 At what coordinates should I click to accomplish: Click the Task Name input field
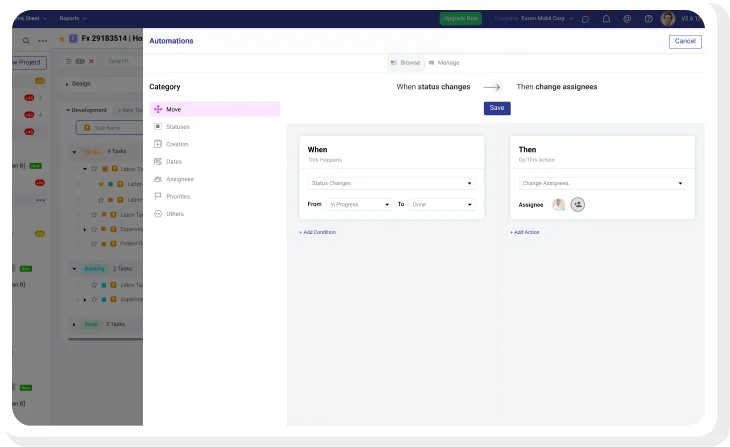pos(109,128)
